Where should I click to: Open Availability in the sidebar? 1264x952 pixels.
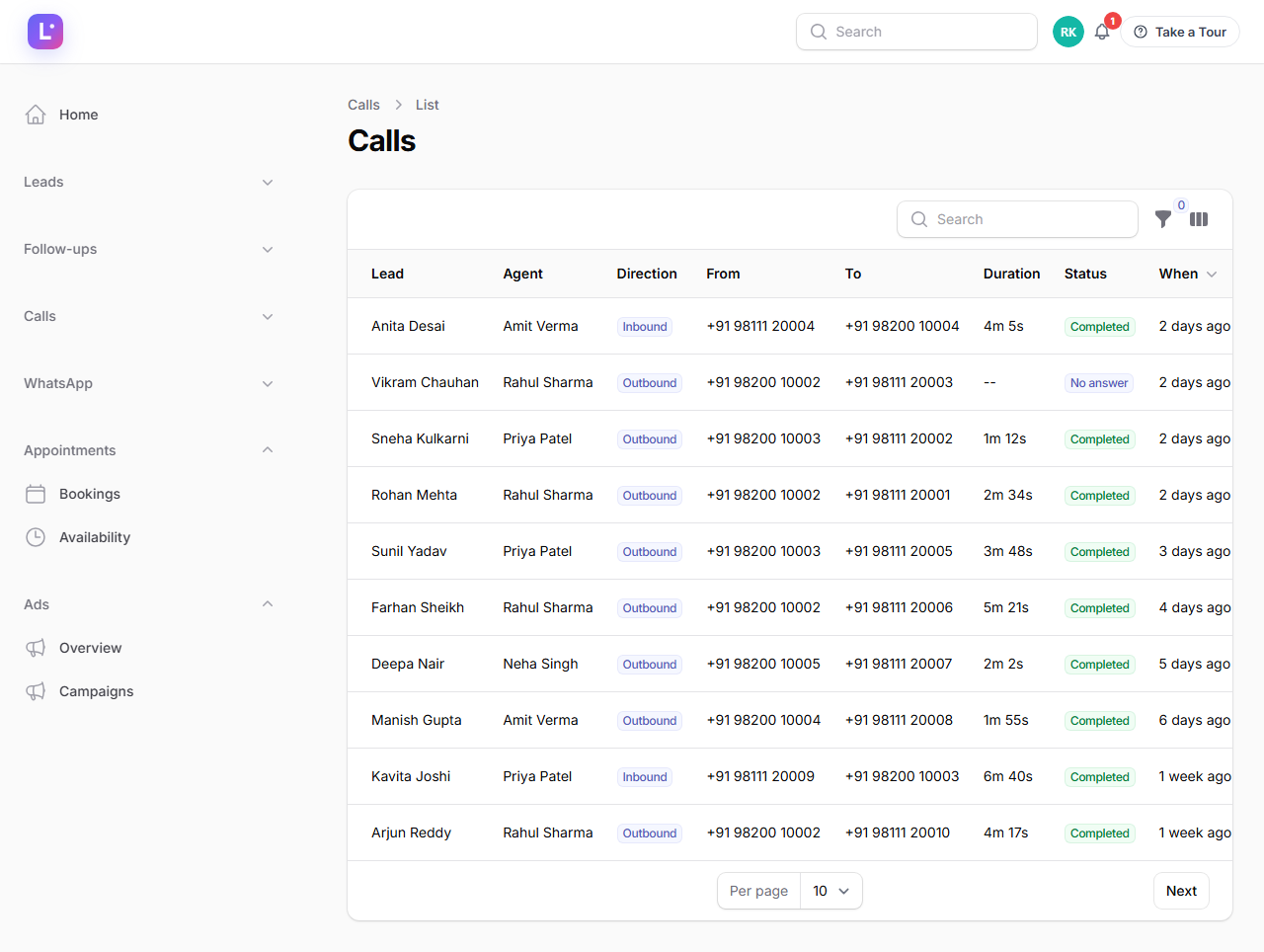148,537
